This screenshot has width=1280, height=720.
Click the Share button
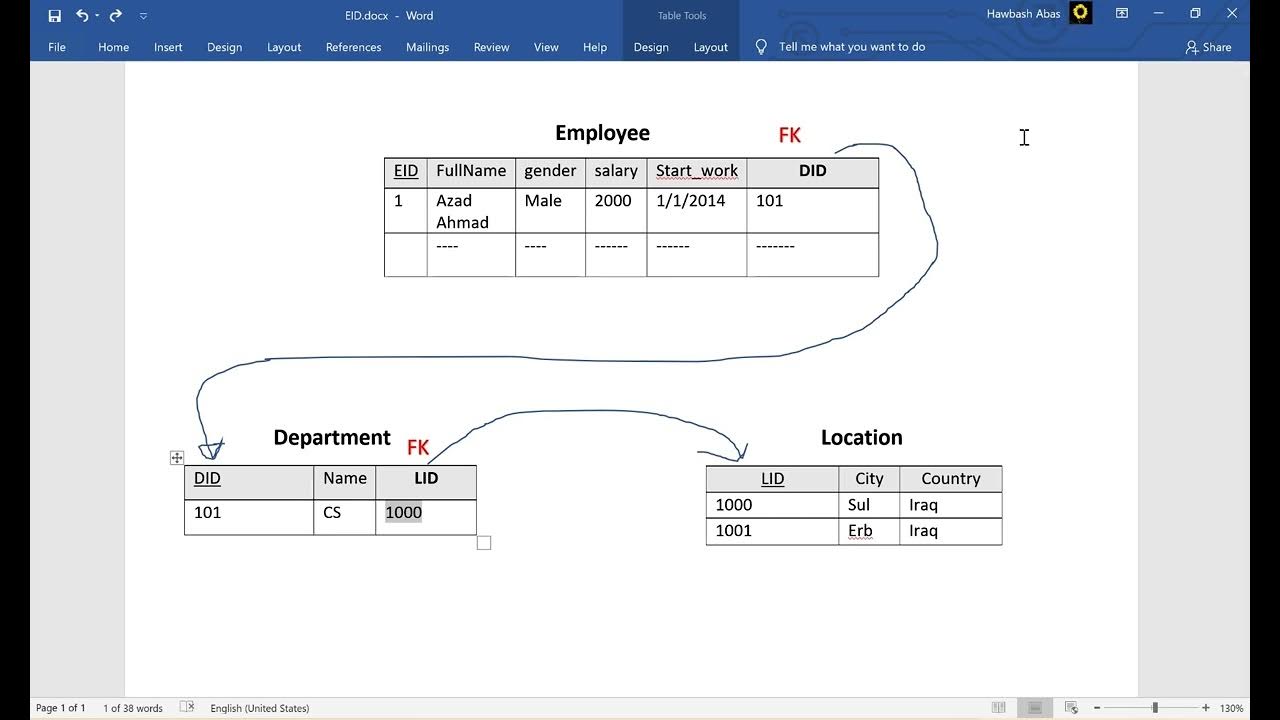[x=1208, y=47]
